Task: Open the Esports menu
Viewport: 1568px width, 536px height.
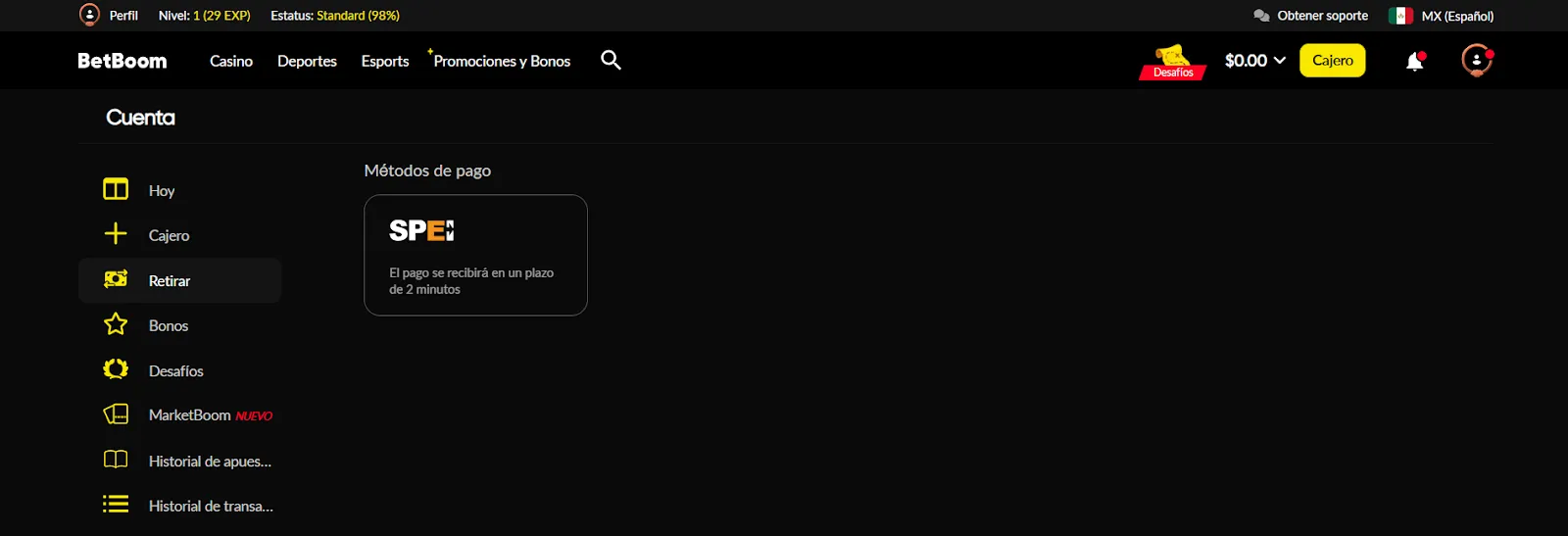Action: pos(385,61)
